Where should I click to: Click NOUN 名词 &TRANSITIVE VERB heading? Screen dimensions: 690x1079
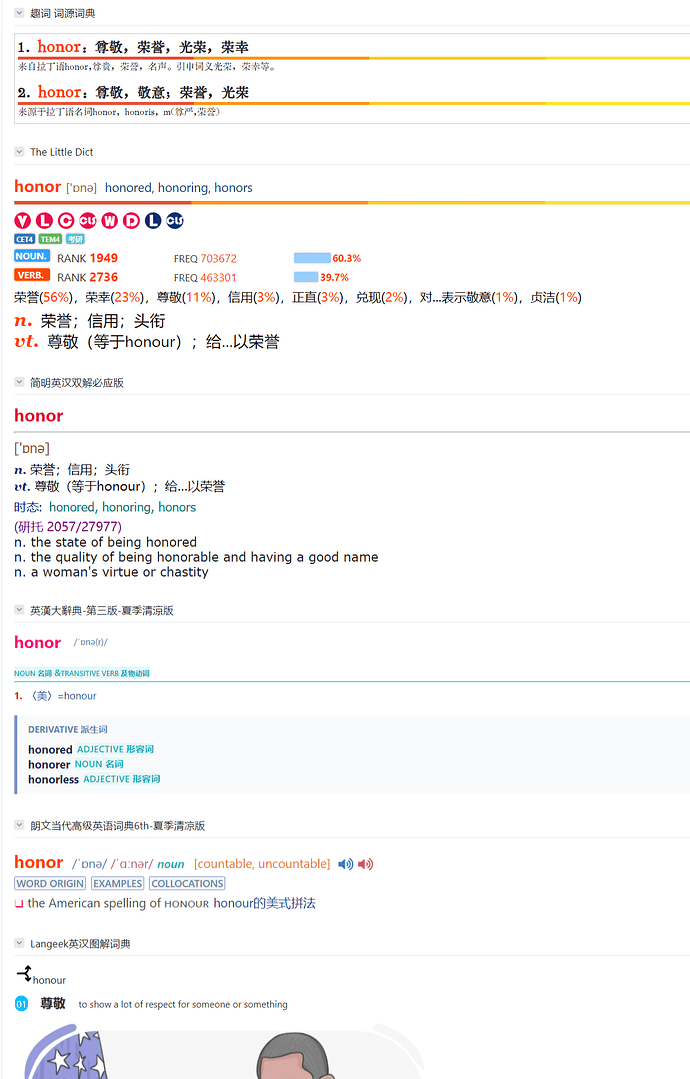click(x=82, y=673)
